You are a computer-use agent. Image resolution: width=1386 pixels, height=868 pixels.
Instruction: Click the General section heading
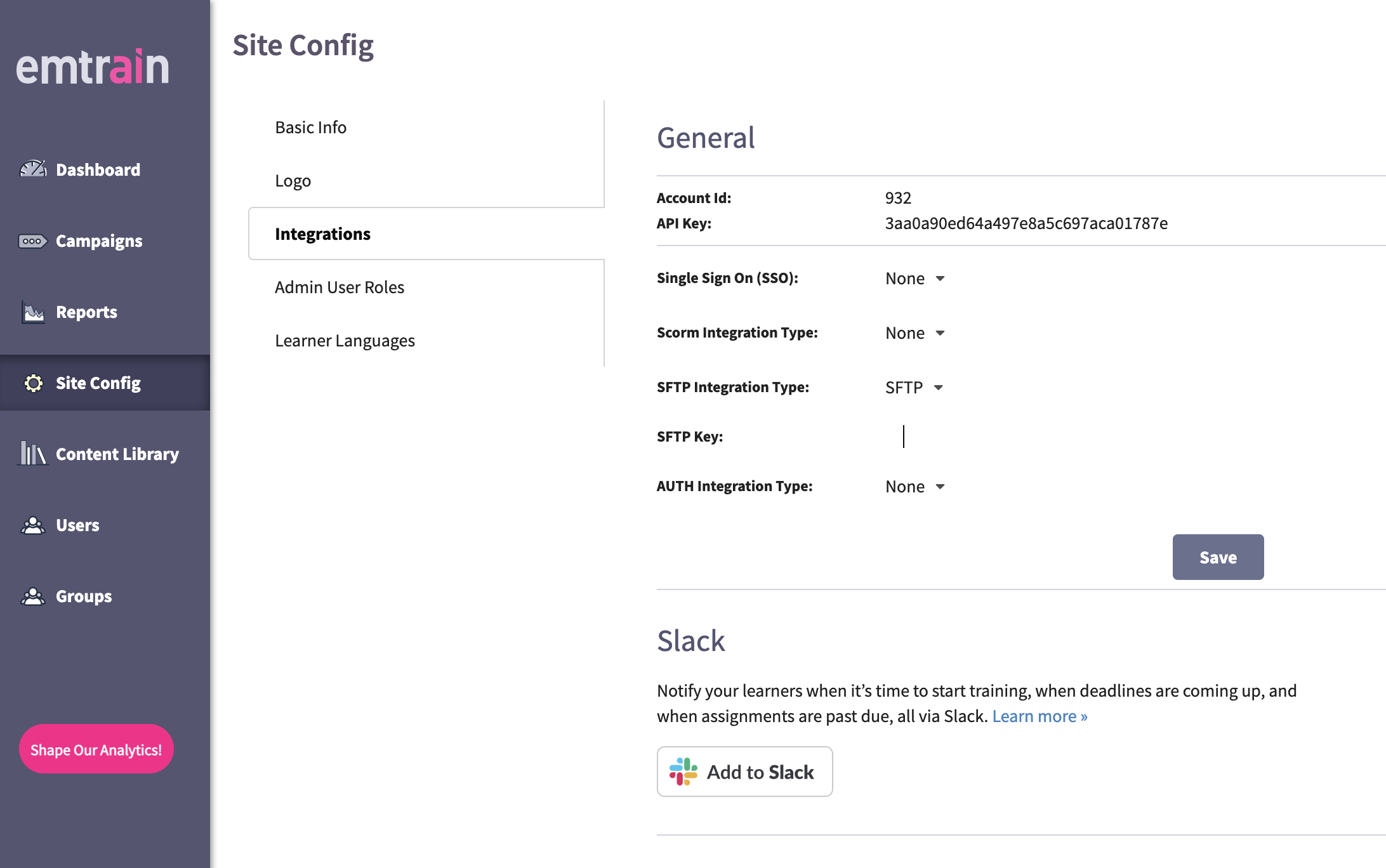tap(706, 138)
